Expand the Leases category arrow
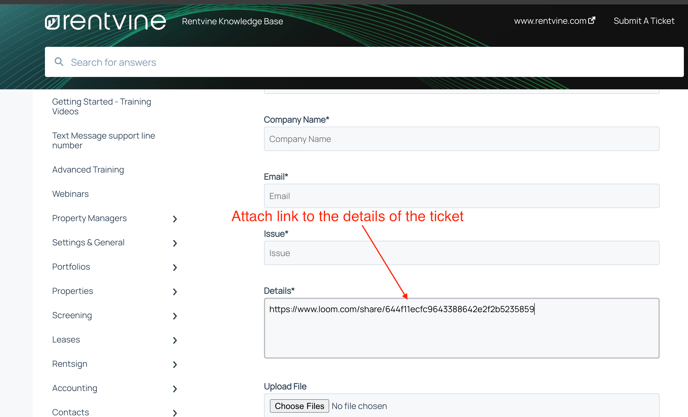Image resolution: width=688 pixels, height=417 pixels. click(175, 340)
